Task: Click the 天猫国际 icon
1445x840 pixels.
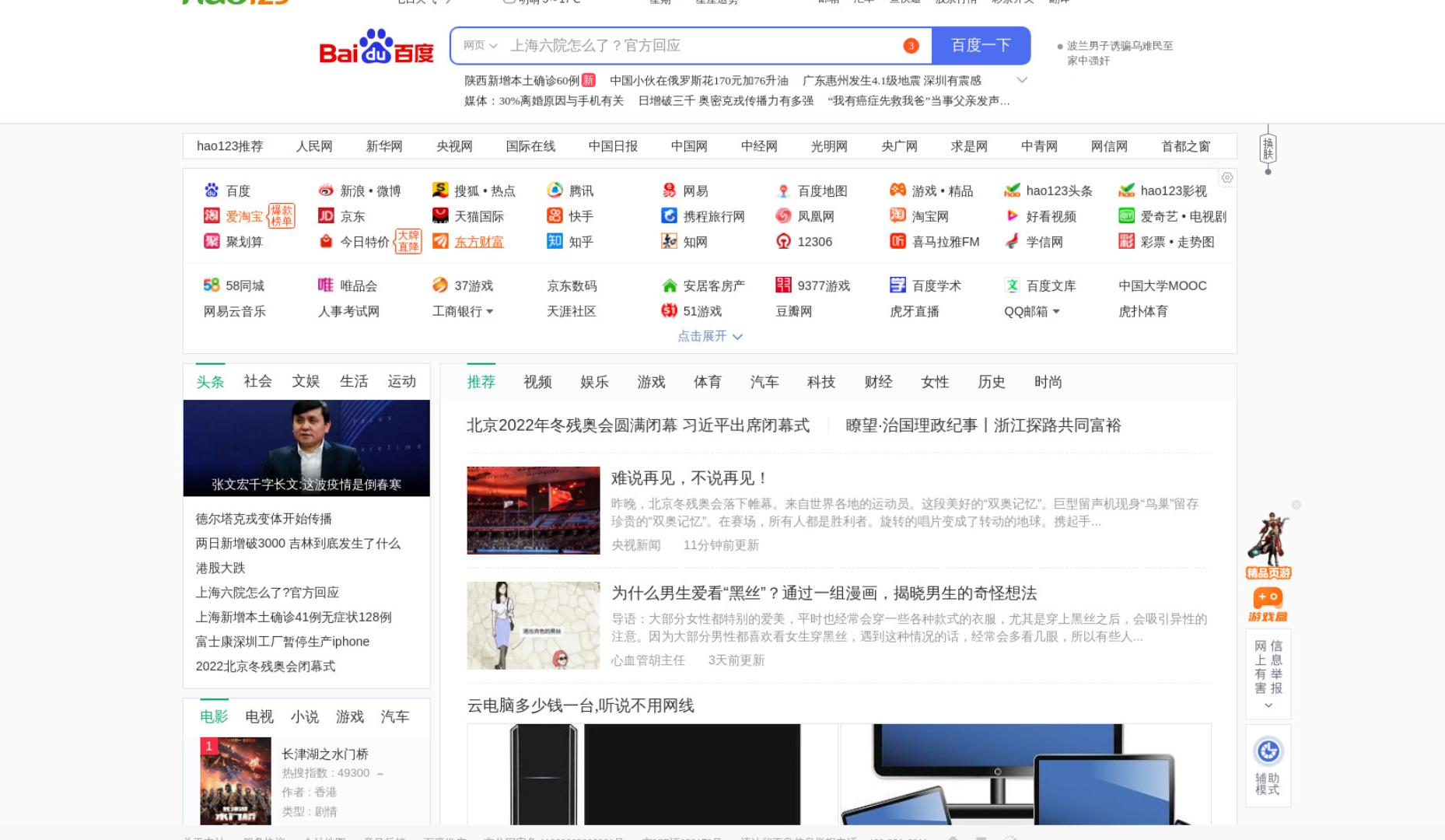Action: 440,216
